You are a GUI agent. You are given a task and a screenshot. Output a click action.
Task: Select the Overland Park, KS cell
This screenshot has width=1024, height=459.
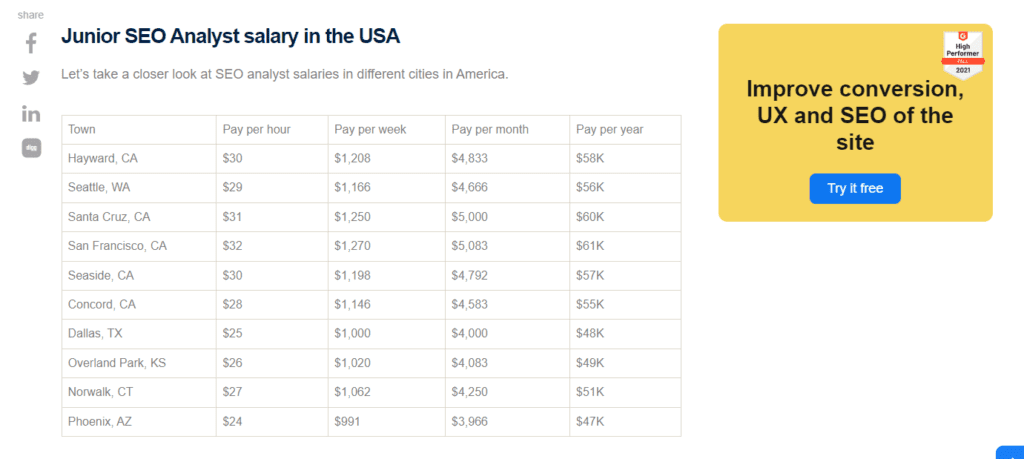point(116,364)
